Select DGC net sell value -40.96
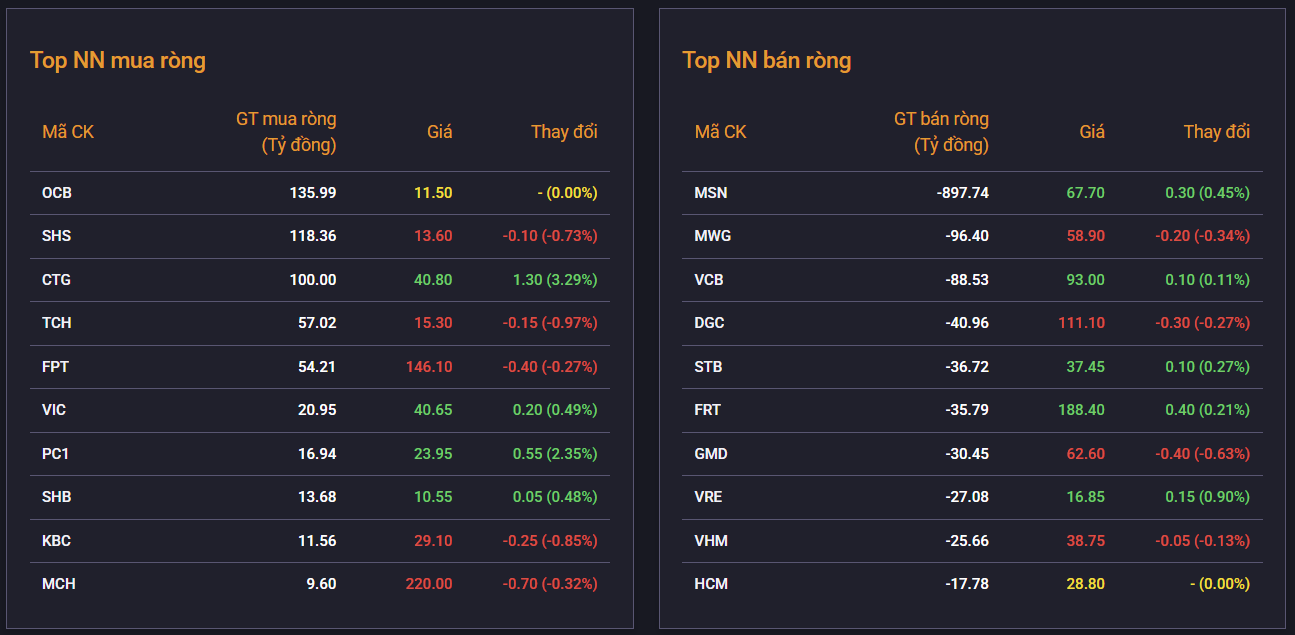Screen dimensions: 1295x635 (x=967, y=323)
